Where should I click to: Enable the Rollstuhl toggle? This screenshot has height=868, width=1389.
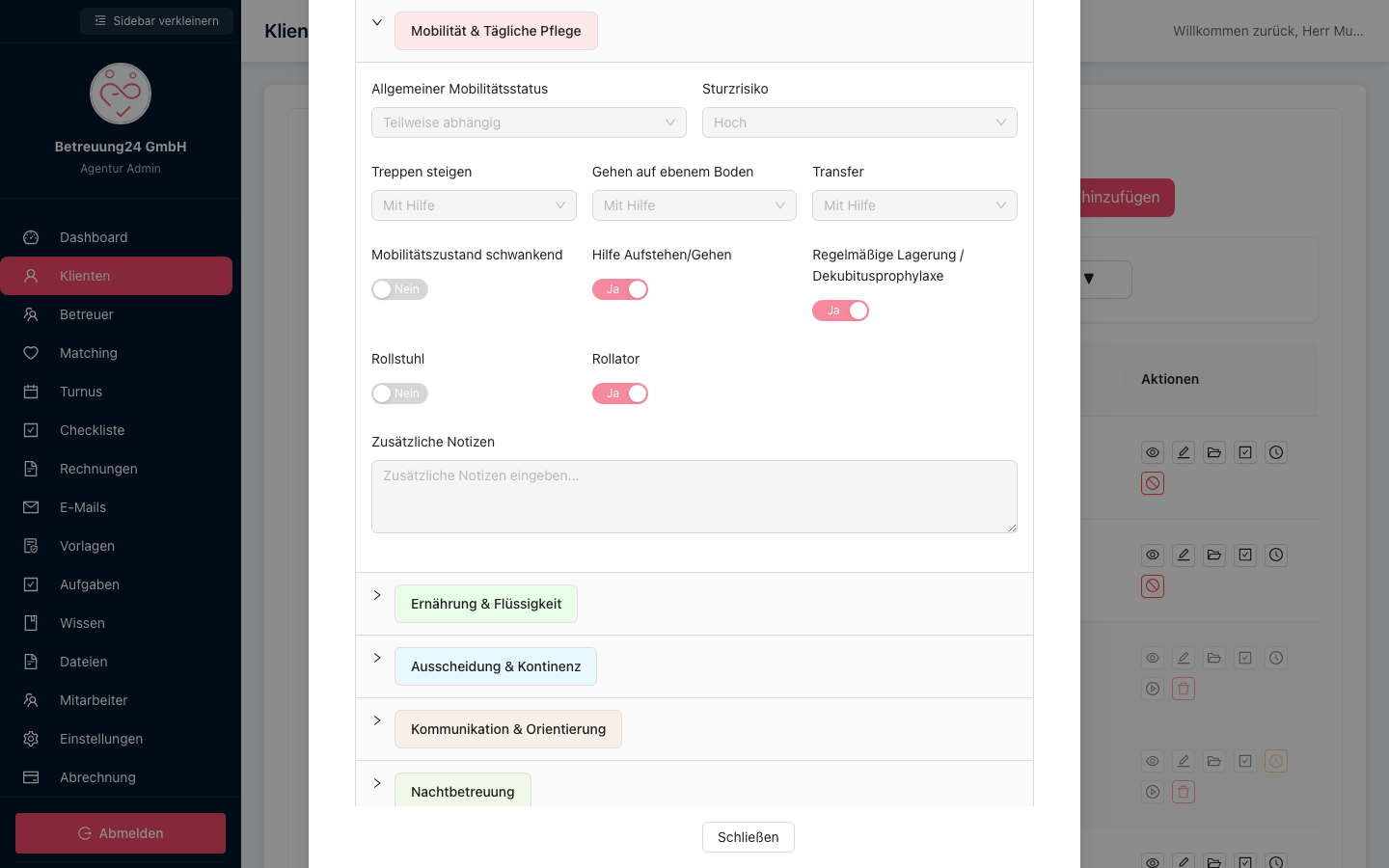click(399, 393)
